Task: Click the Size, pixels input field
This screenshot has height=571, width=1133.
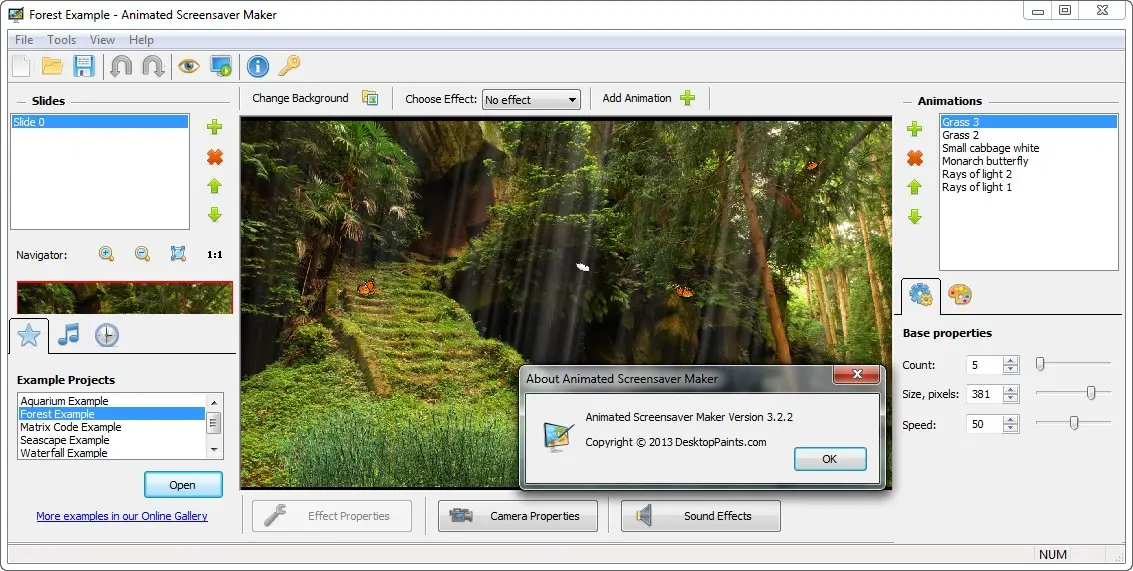Action: (x=984, y=394)
